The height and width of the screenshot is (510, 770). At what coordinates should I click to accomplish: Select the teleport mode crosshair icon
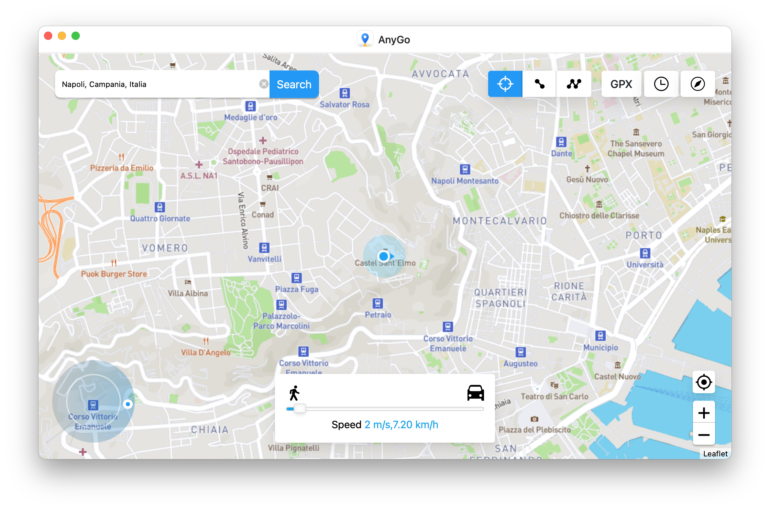click(x=505, y=84)
